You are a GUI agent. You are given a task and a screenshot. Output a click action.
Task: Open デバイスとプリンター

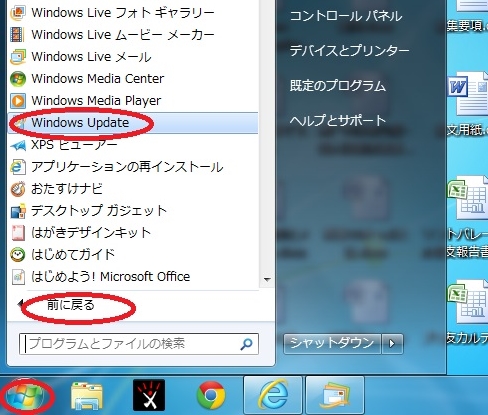coord(349,51)
